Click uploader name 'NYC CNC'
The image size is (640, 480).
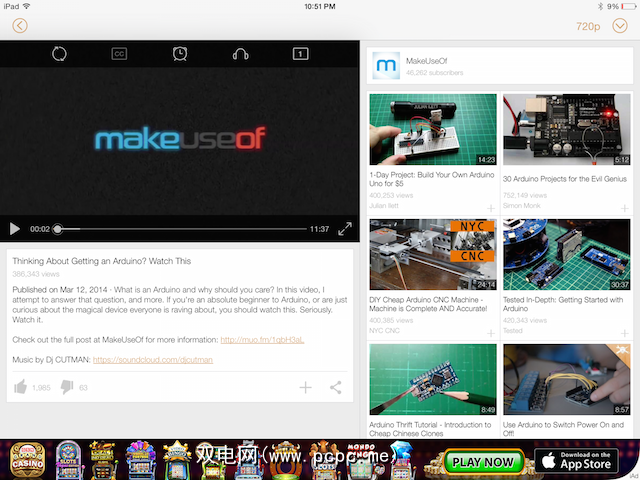[x=384, y=331]
